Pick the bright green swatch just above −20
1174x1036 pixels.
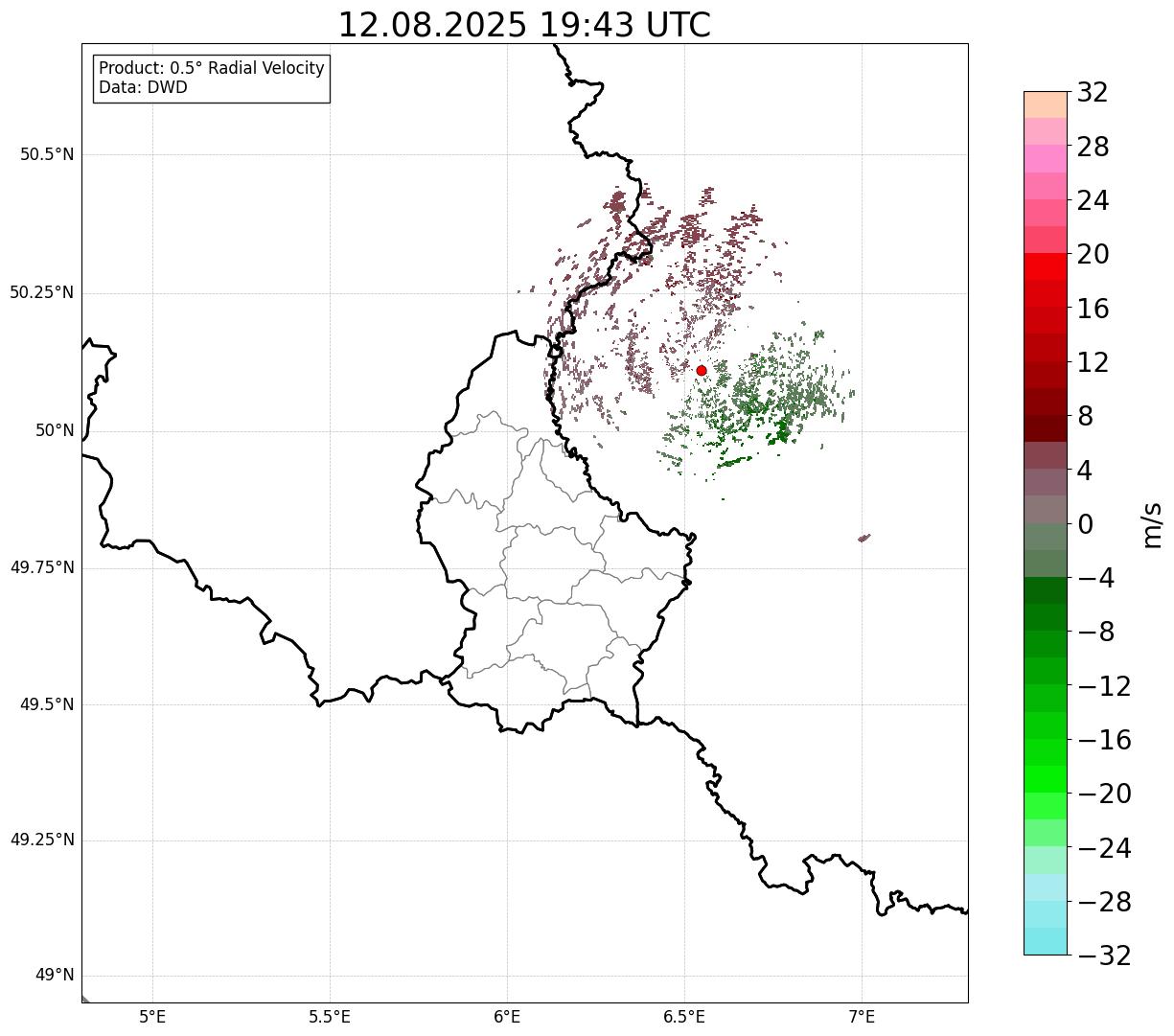point(1046,779)
